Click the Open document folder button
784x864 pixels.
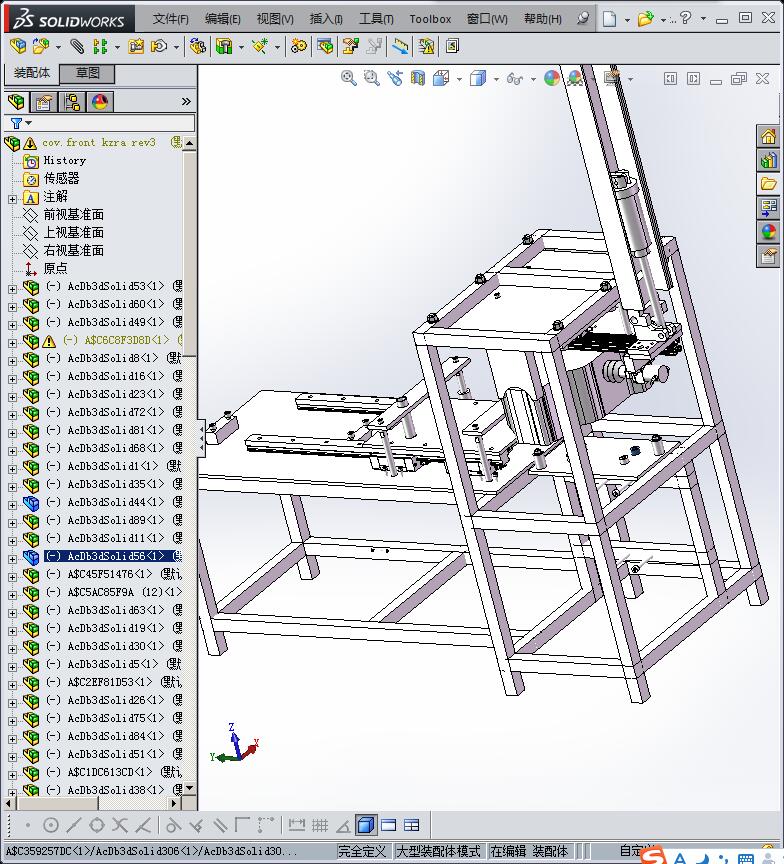(645, 19)
